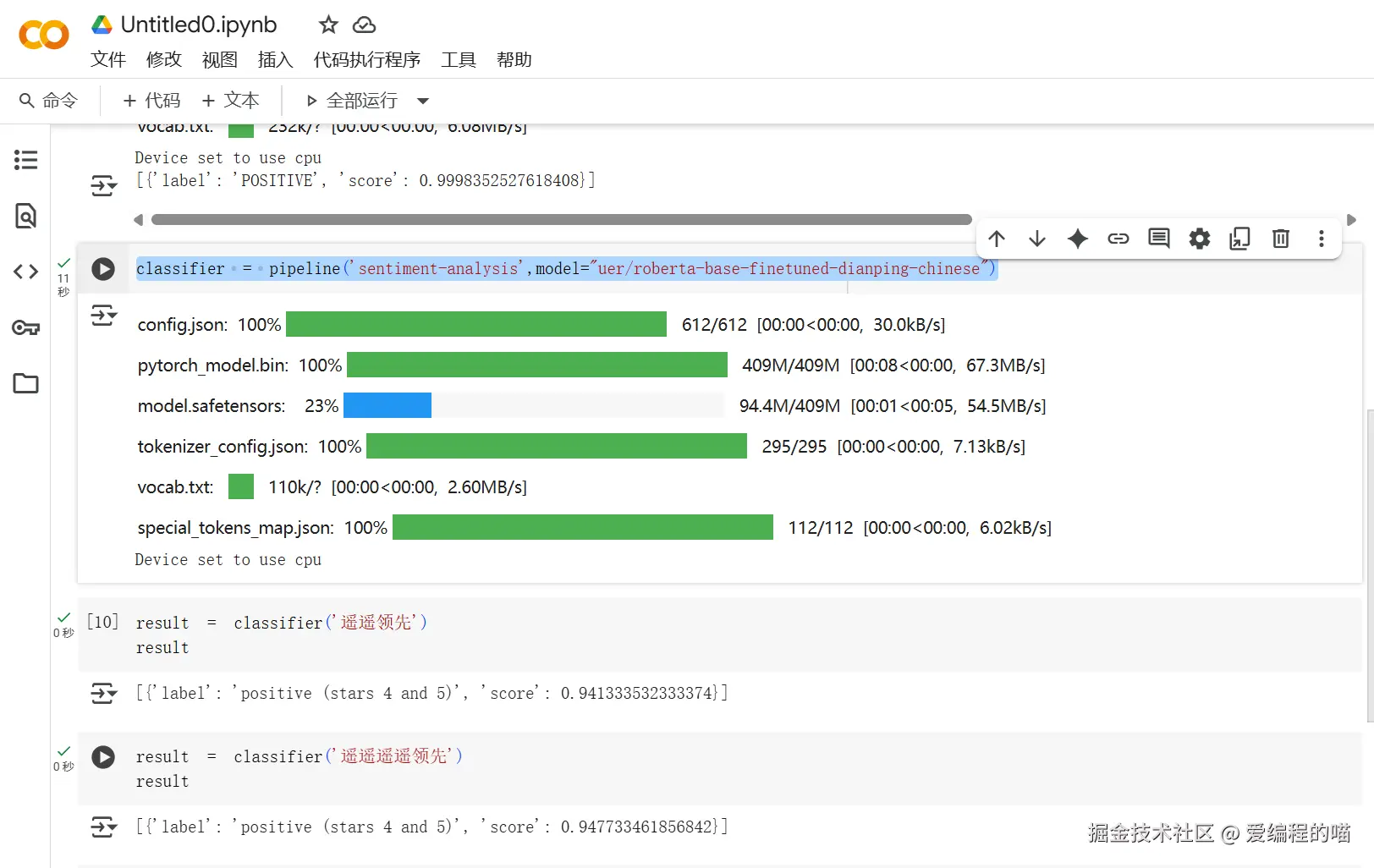Screen dimensions: 1374x868
Task: Expand the Run all dropdown arrow
Action: coord(423,101)
